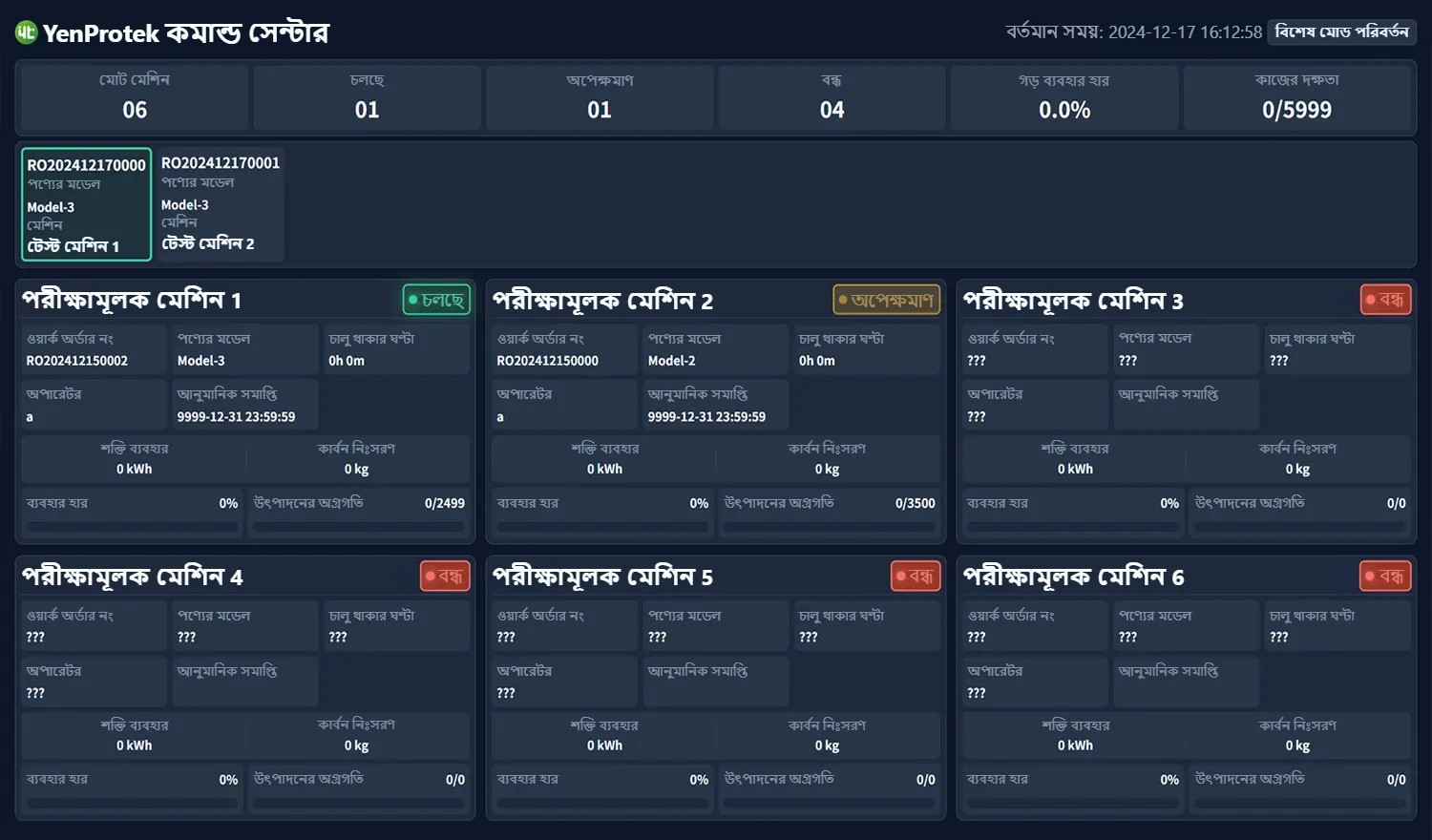
Task: Click the কাজের দক্ষতা 0/5999 tile
Action: 1296,97
